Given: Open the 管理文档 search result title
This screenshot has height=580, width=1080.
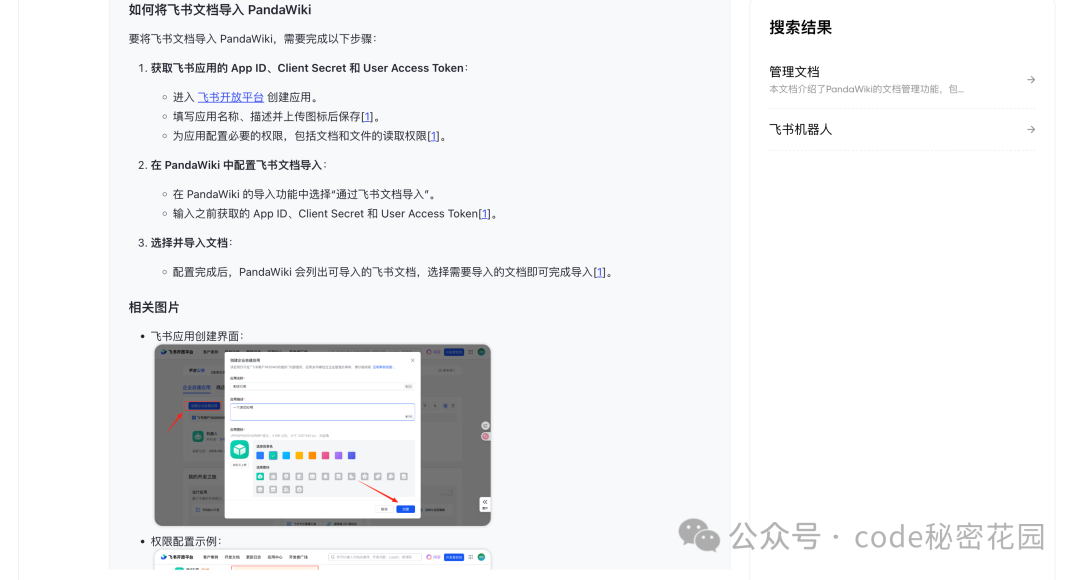Looking at the screenshot, I should click(x=794, y=72).
